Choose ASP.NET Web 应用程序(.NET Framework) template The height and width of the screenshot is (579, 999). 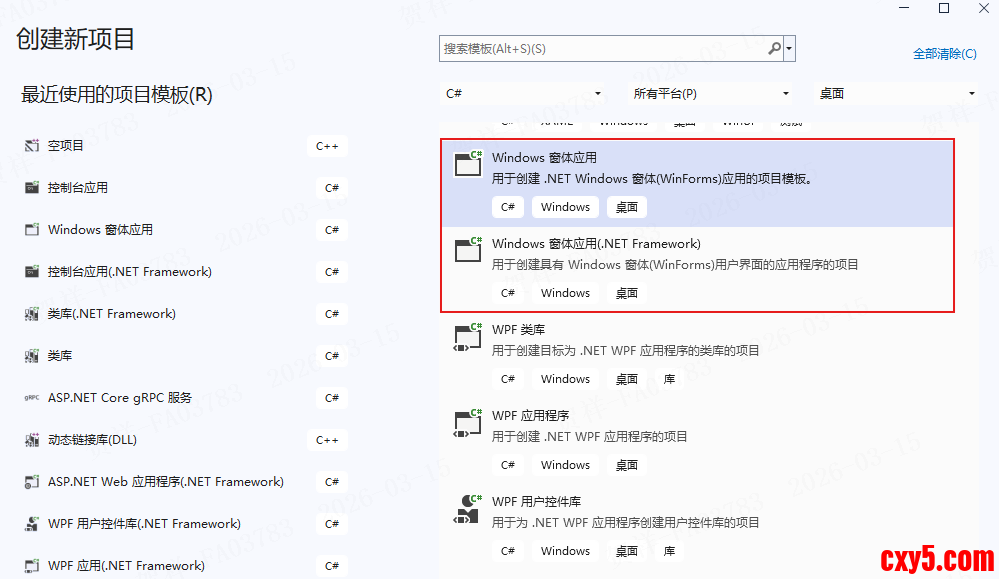(x=185, y=482)
